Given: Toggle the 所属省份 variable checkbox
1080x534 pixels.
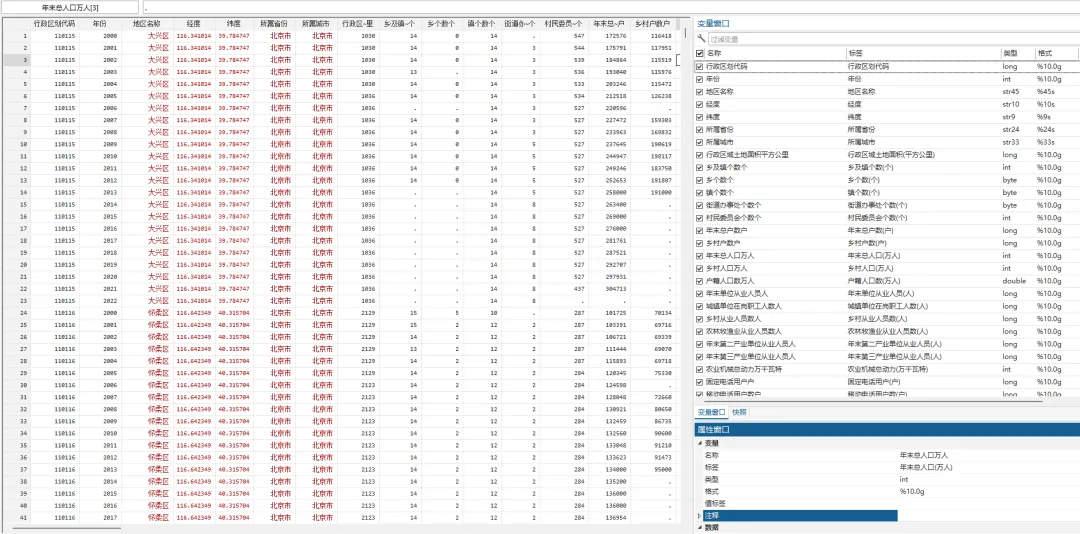Looking at the screenshot, I should click(700, 130).
